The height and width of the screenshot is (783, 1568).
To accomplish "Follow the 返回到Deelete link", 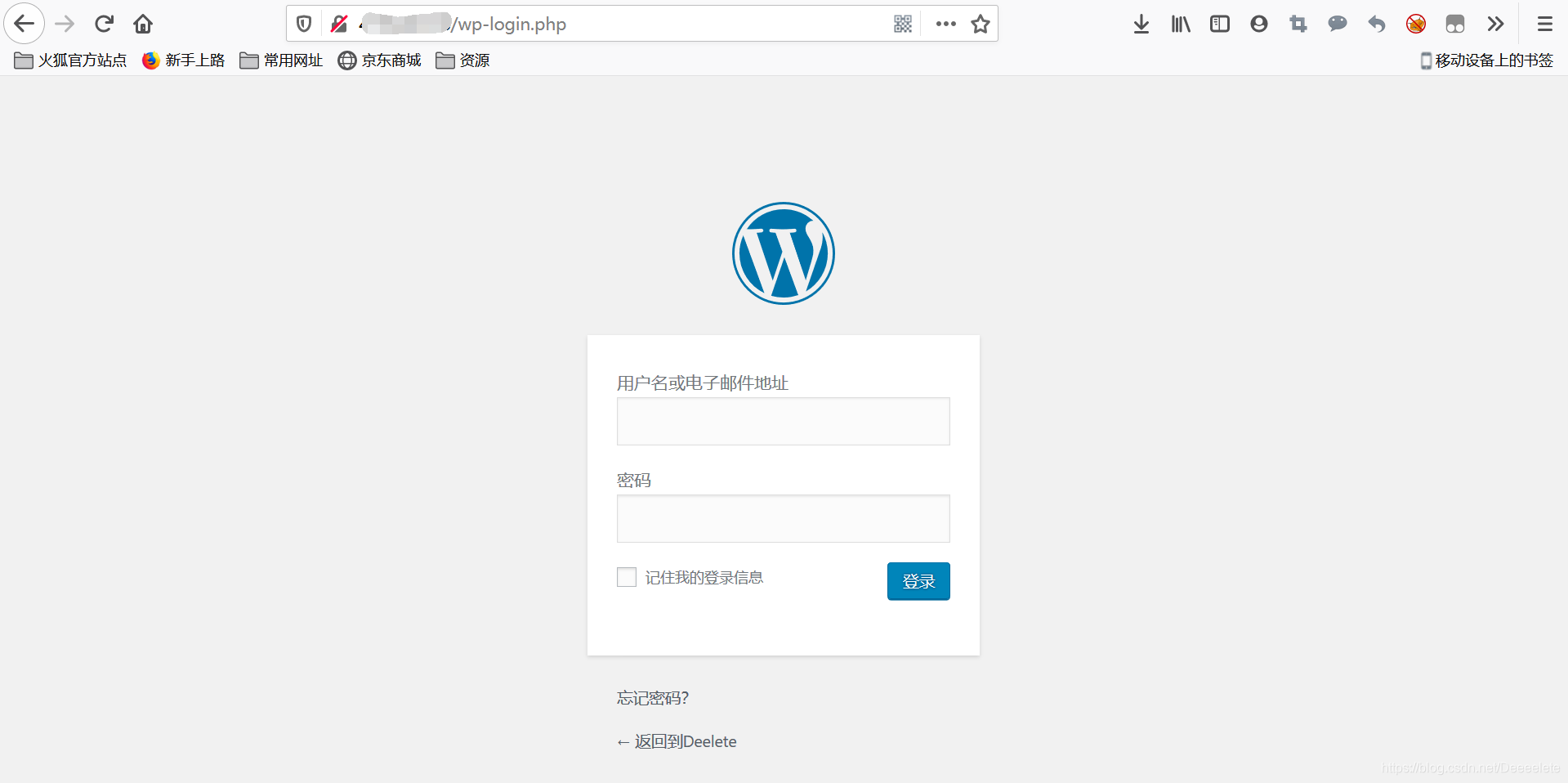I will (x=677, y=741).
